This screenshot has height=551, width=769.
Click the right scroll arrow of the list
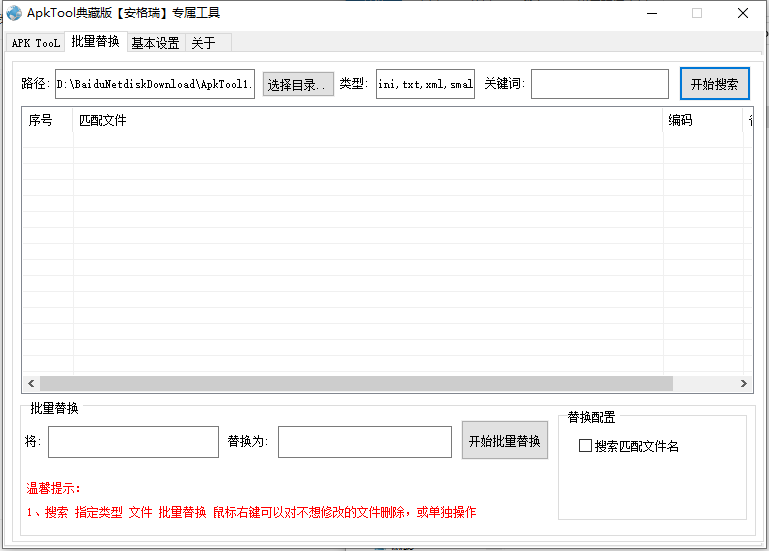pos(743,384)
